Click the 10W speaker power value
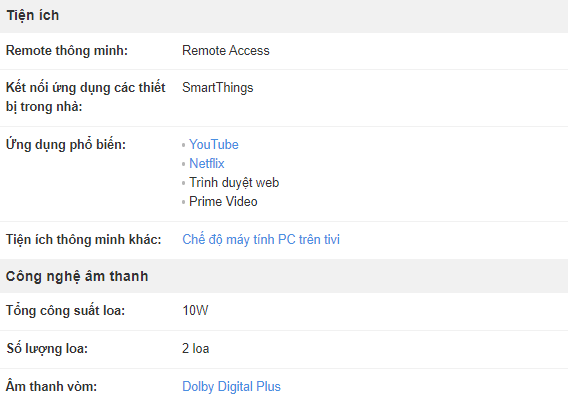The height and width of the screenshot is (403, 568). coord(195,310)
